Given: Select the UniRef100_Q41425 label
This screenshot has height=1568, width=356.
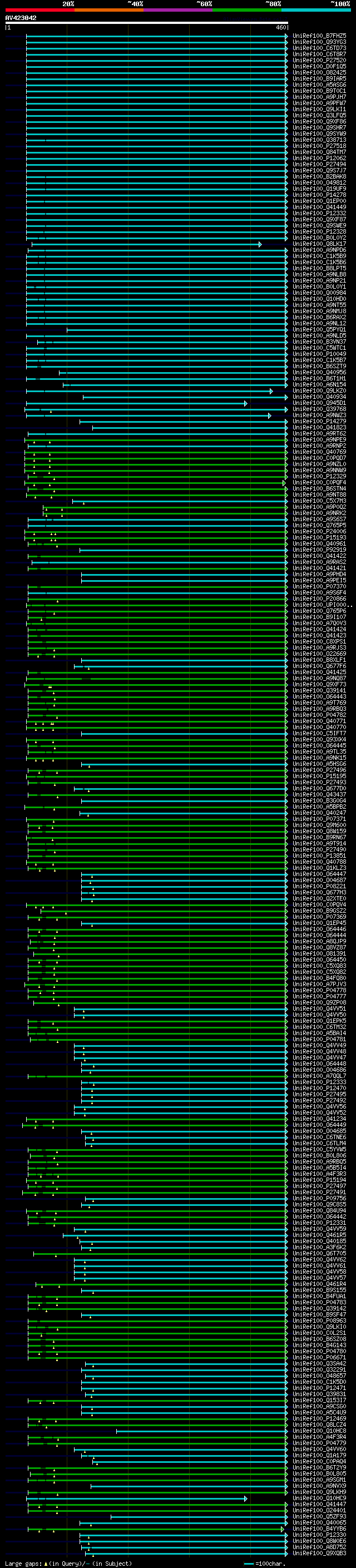Looking at the screenshot, I should [x=319, y=672].
